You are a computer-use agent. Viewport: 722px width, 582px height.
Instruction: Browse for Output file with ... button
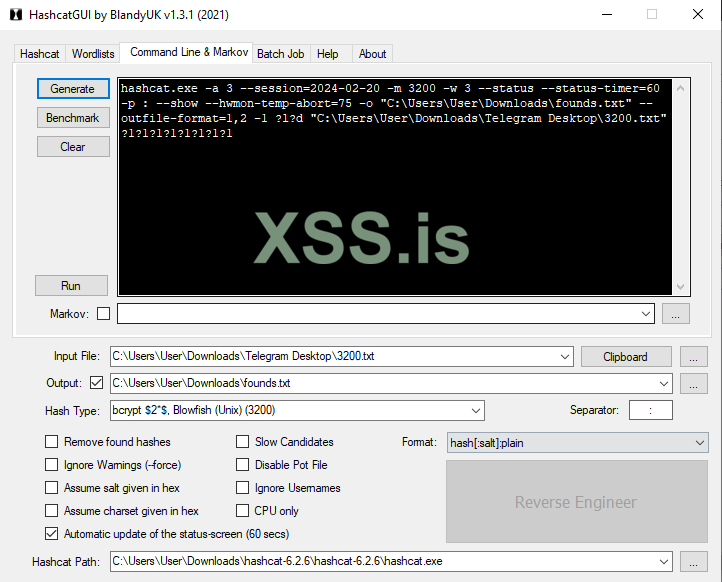(693, 384)
